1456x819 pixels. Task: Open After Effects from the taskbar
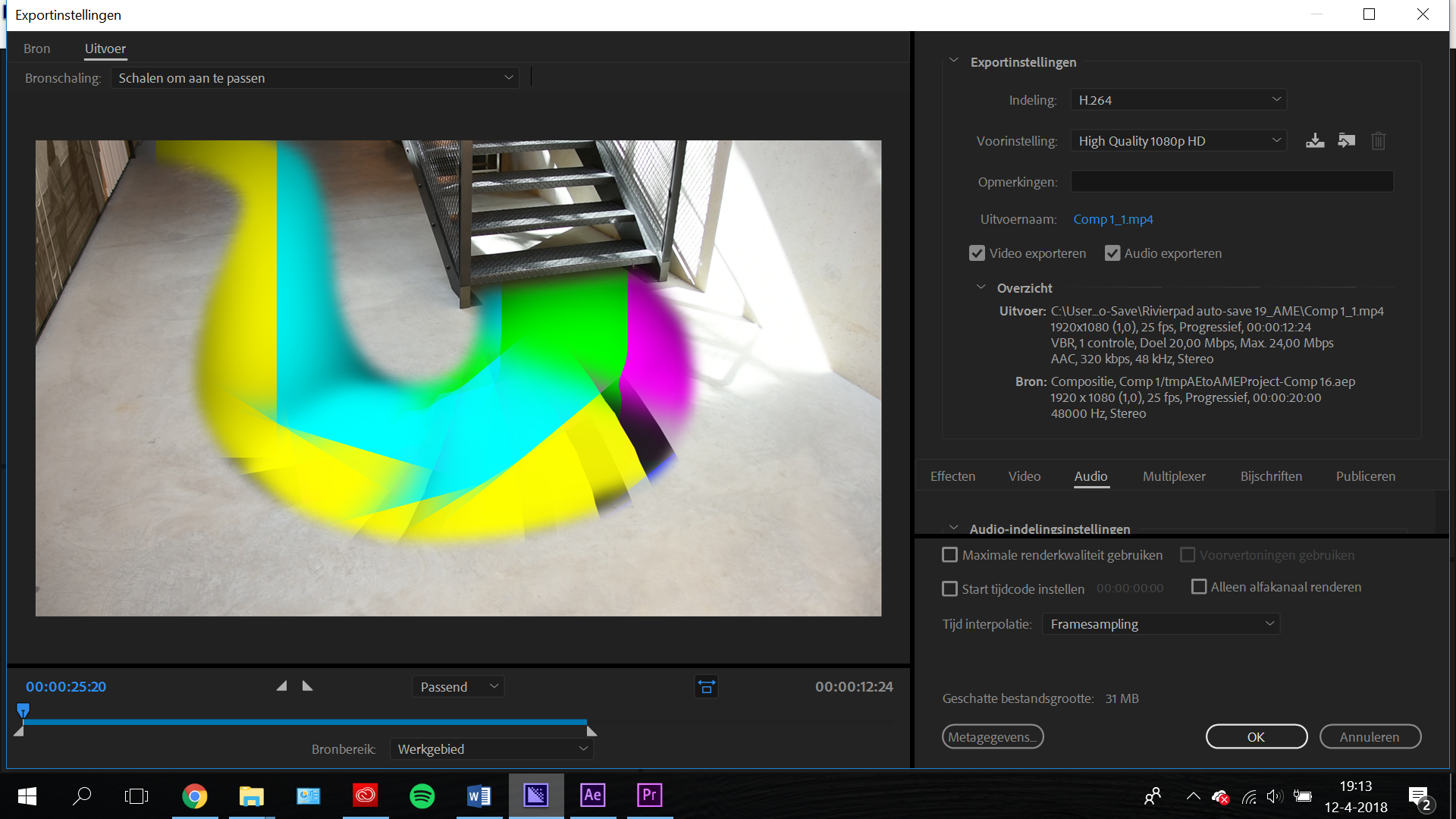(x=592, y=795)
